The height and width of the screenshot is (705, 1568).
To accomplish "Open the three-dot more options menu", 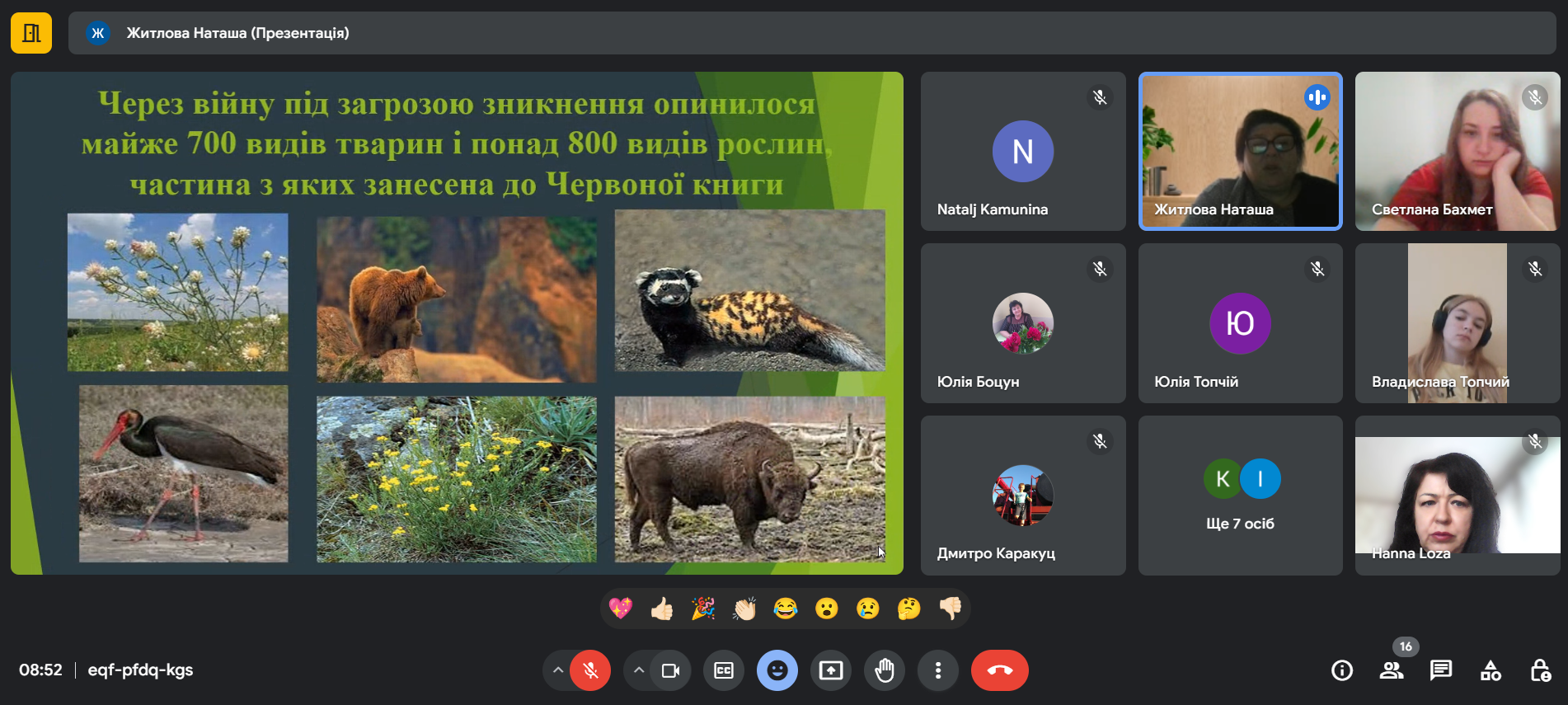I will point(937,670).
